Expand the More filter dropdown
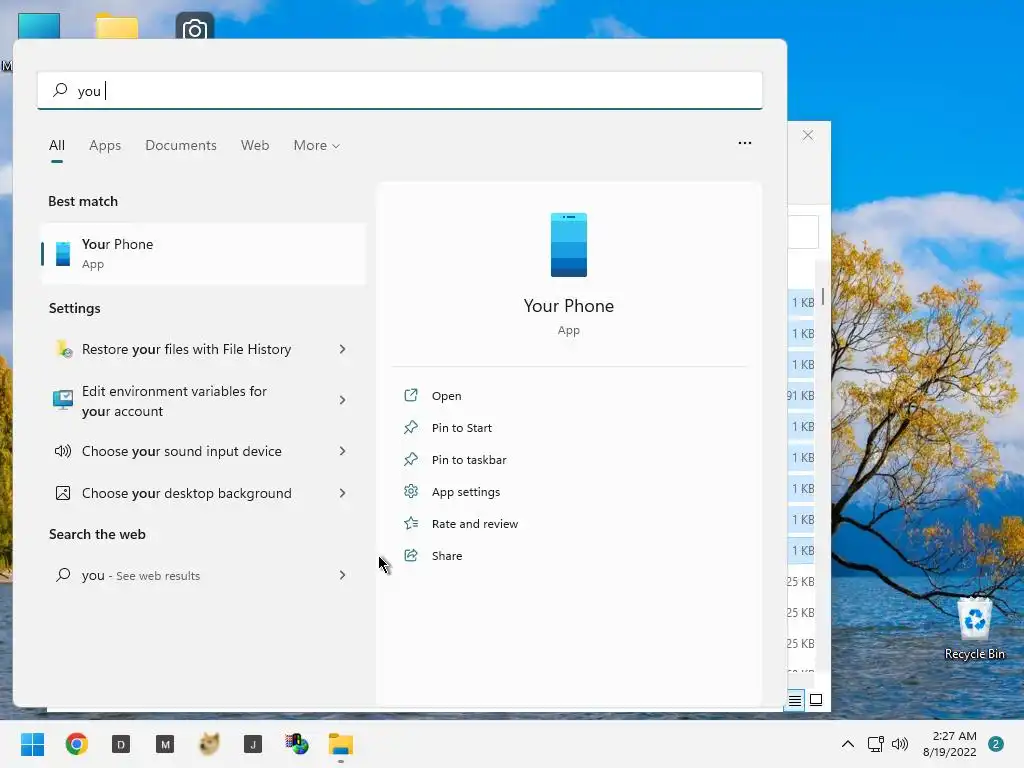The height and width of the screenshot is (768, 1024). pos(317,145)
